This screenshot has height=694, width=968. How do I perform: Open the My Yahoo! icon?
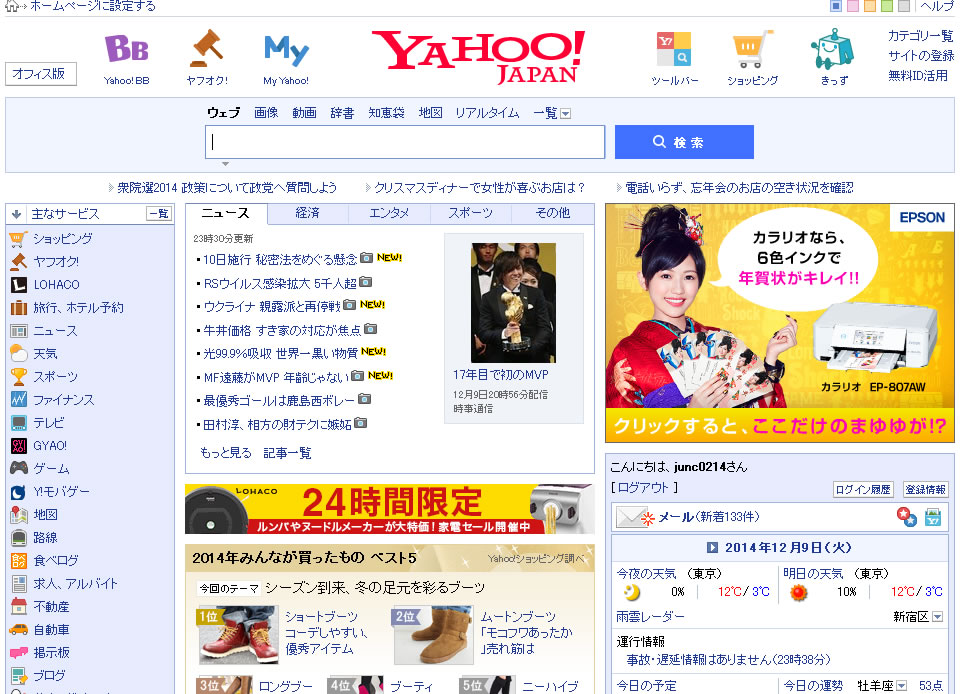[286, 50]
